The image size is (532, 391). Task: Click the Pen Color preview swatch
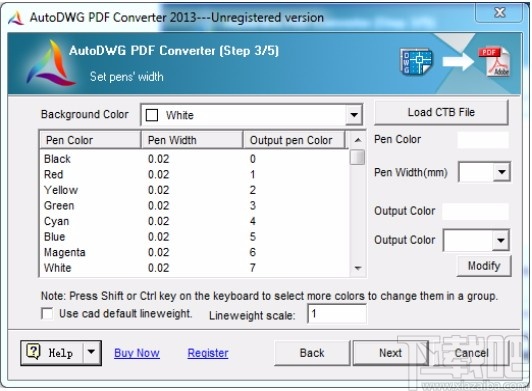pos(483,139)
